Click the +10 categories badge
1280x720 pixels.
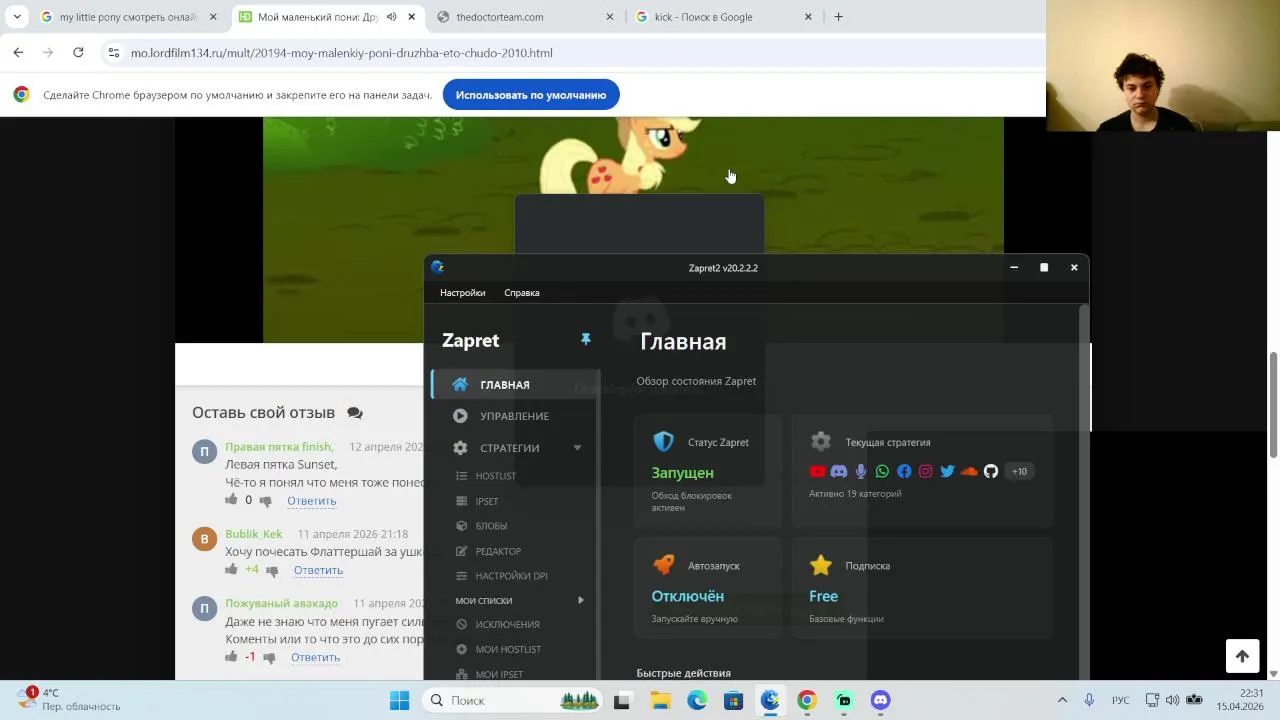click(x=1019, y=471)
